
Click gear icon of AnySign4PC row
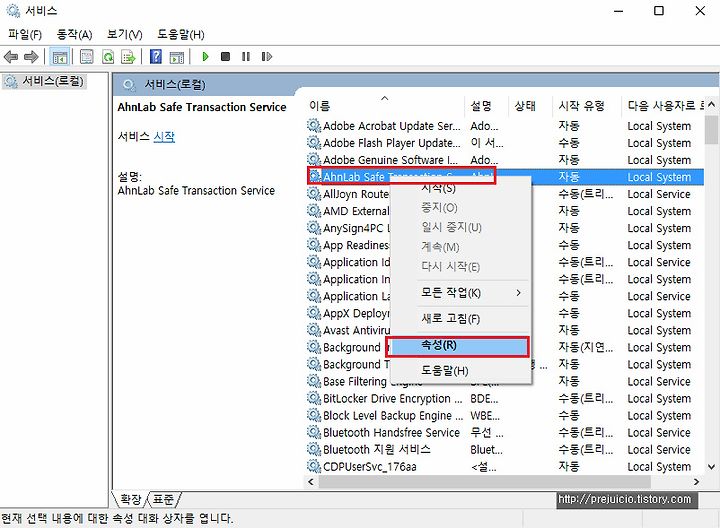click(x=314, y=228)
